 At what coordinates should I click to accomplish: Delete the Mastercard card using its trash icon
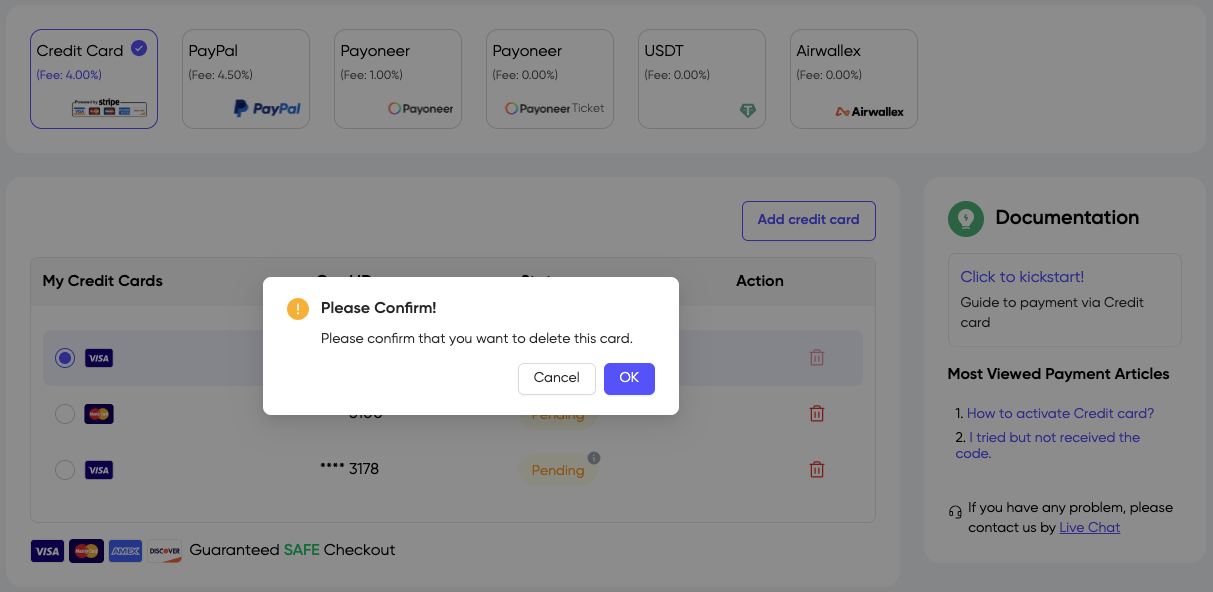(817, 413)
